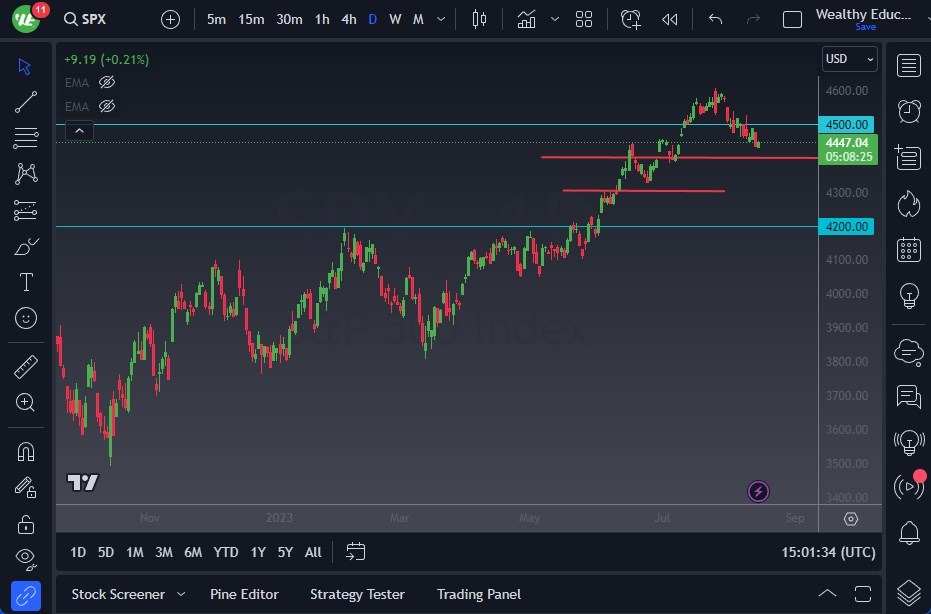The image size is (931, 614).
Task: Expand the timeframe chevron next to M
Action: 440,19
